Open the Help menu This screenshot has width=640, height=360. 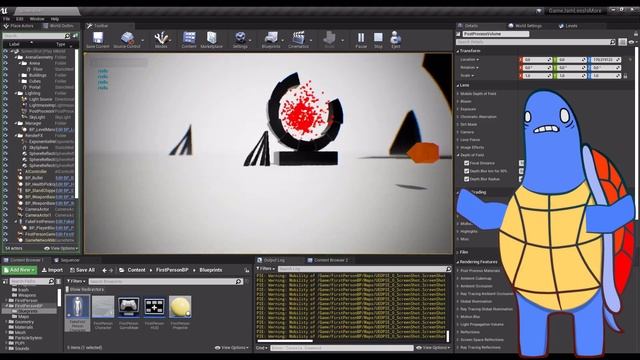click(x=55, y=19)
